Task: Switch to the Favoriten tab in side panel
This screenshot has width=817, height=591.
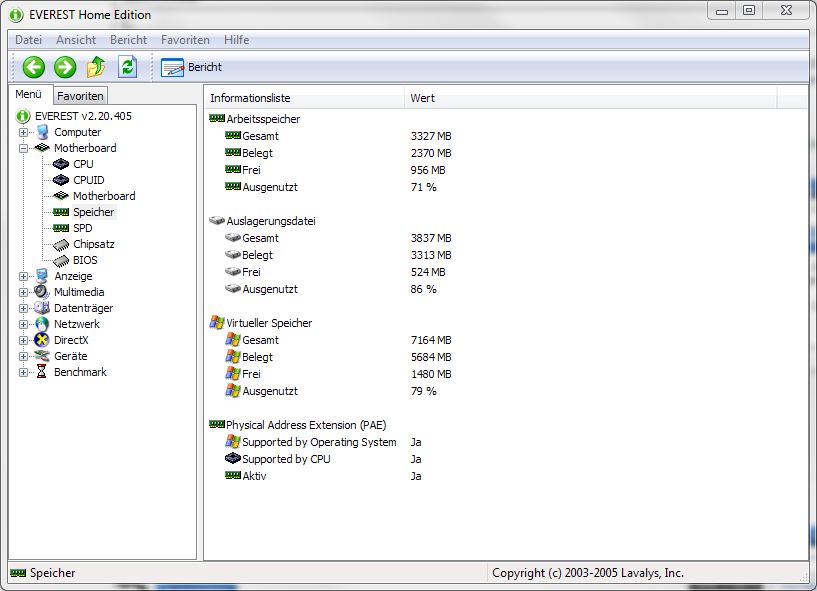Action: tap(80, 96)
